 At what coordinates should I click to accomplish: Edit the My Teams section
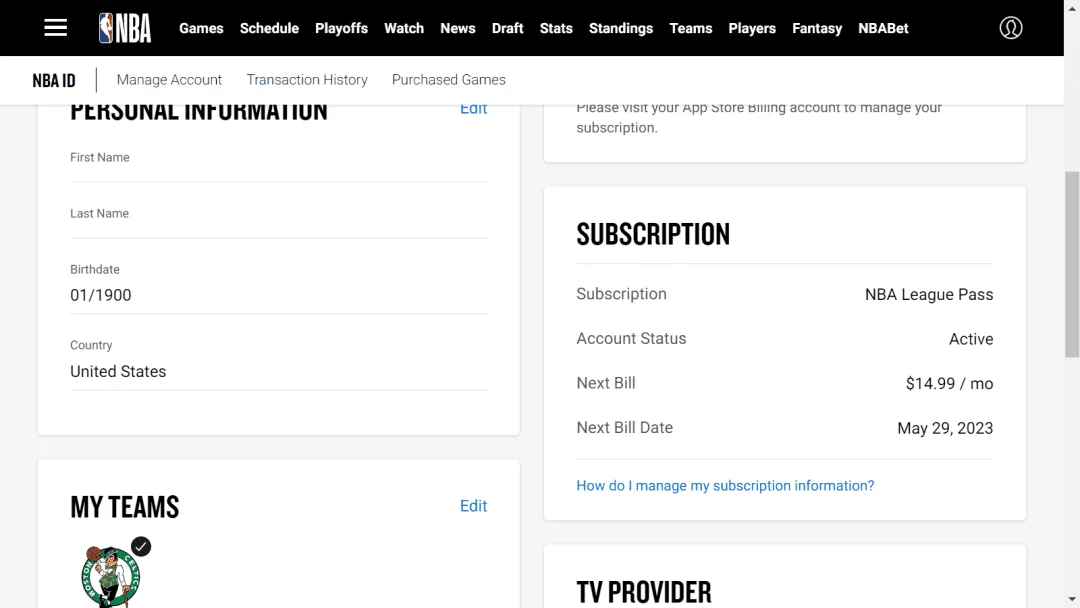tap(473, 506)
